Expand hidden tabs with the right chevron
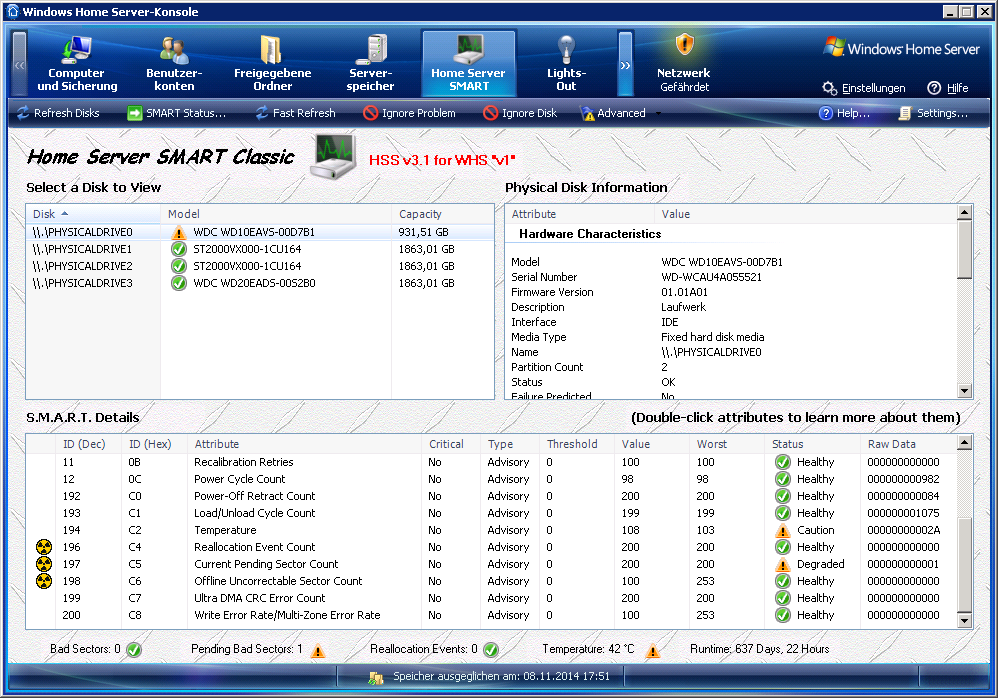The width and height of the screenshot is (998, 698). tap(626, 64)
